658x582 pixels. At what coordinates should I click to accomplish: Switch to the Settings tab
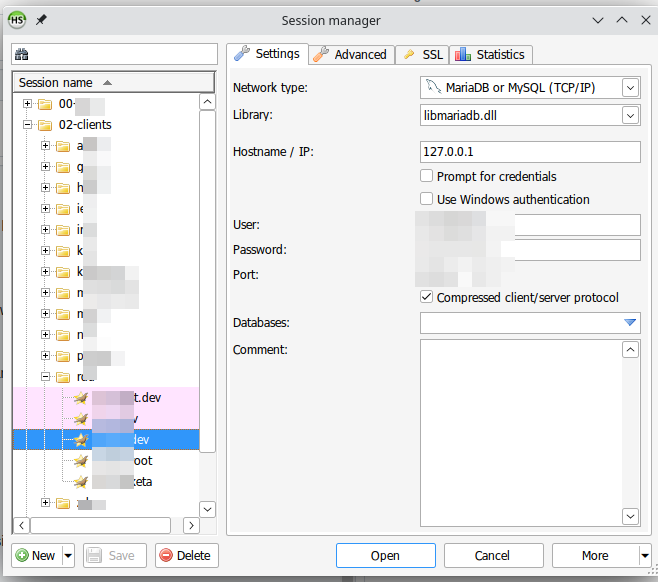[267, 54]
